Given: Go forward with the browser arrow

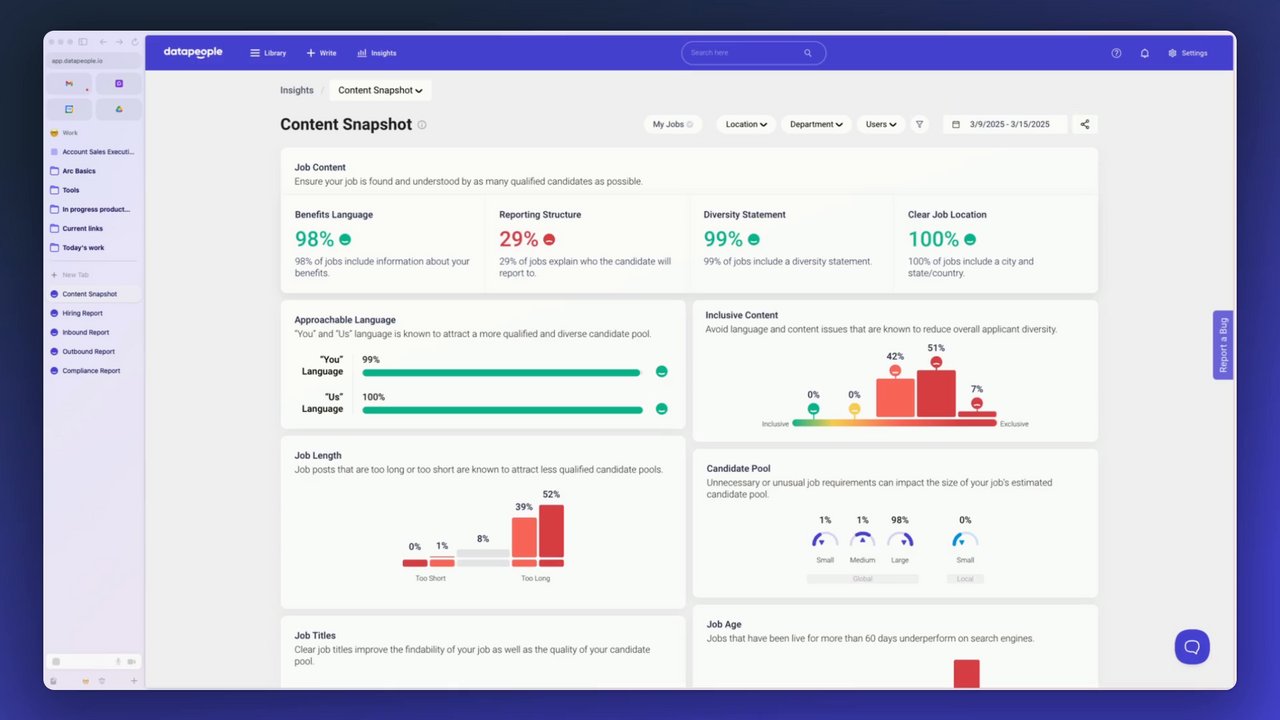Looking at the screenshot, I should [119, 42].
